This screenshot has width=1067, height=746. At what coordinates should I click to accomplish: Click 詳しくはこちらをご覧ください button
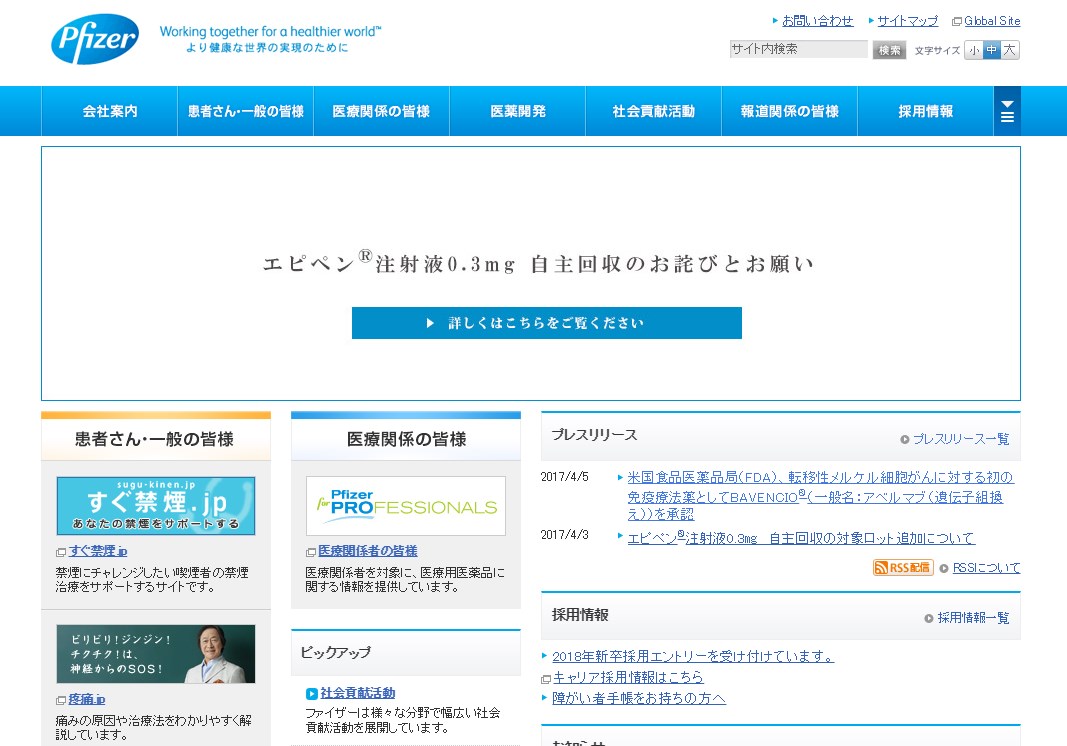pyautogui.click(x=546, y=323)
